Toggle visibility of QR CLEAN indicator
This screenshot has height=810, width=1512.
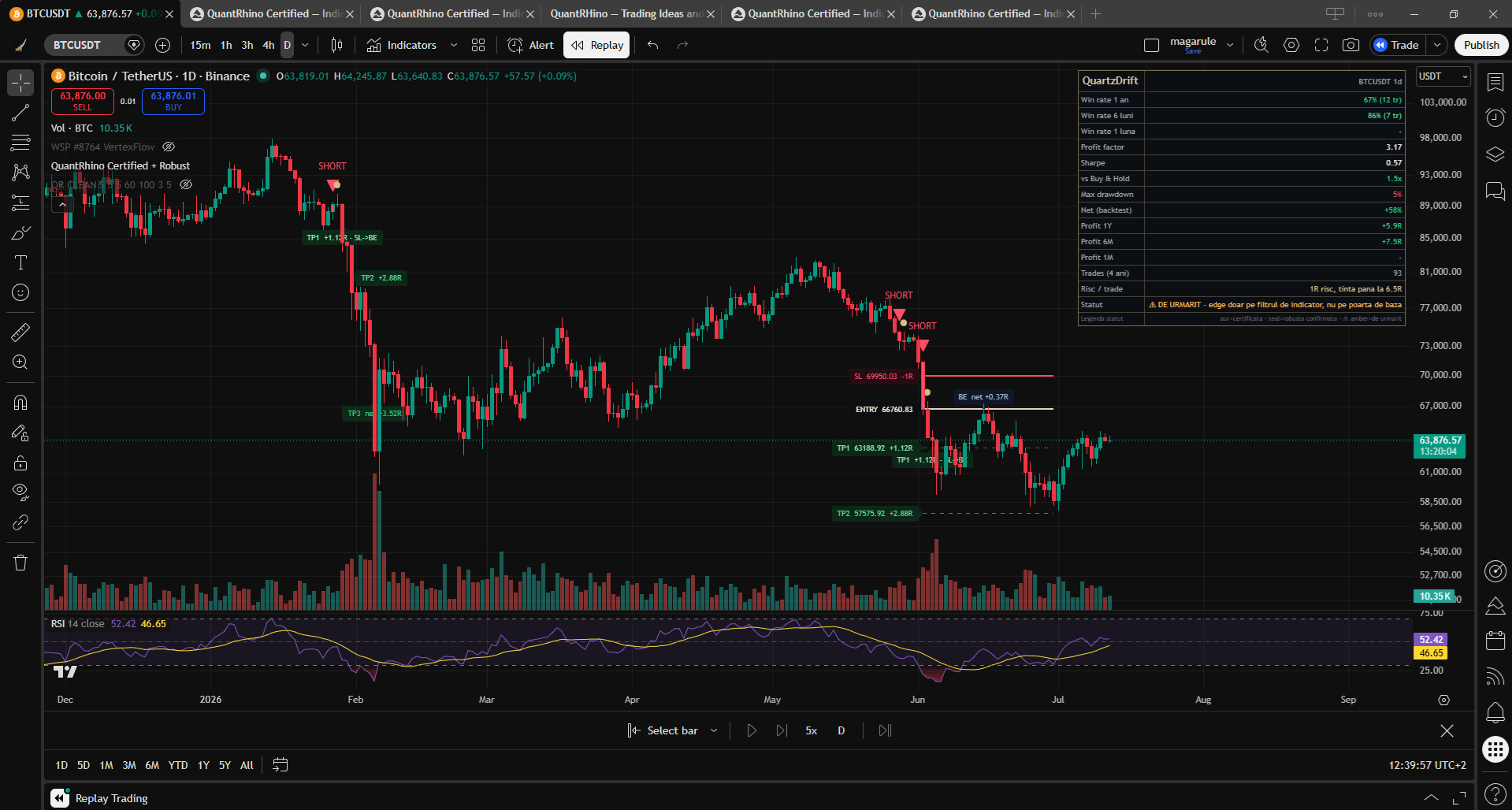pyautogui.click(x=186, y=184)
